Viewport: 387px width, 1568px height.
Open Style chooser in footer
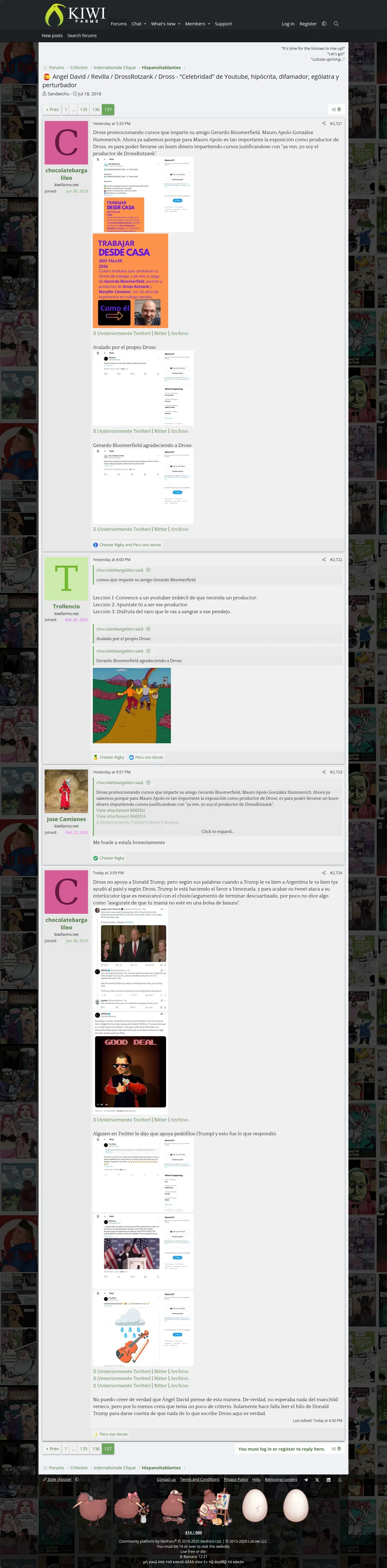coord(57,1479)
